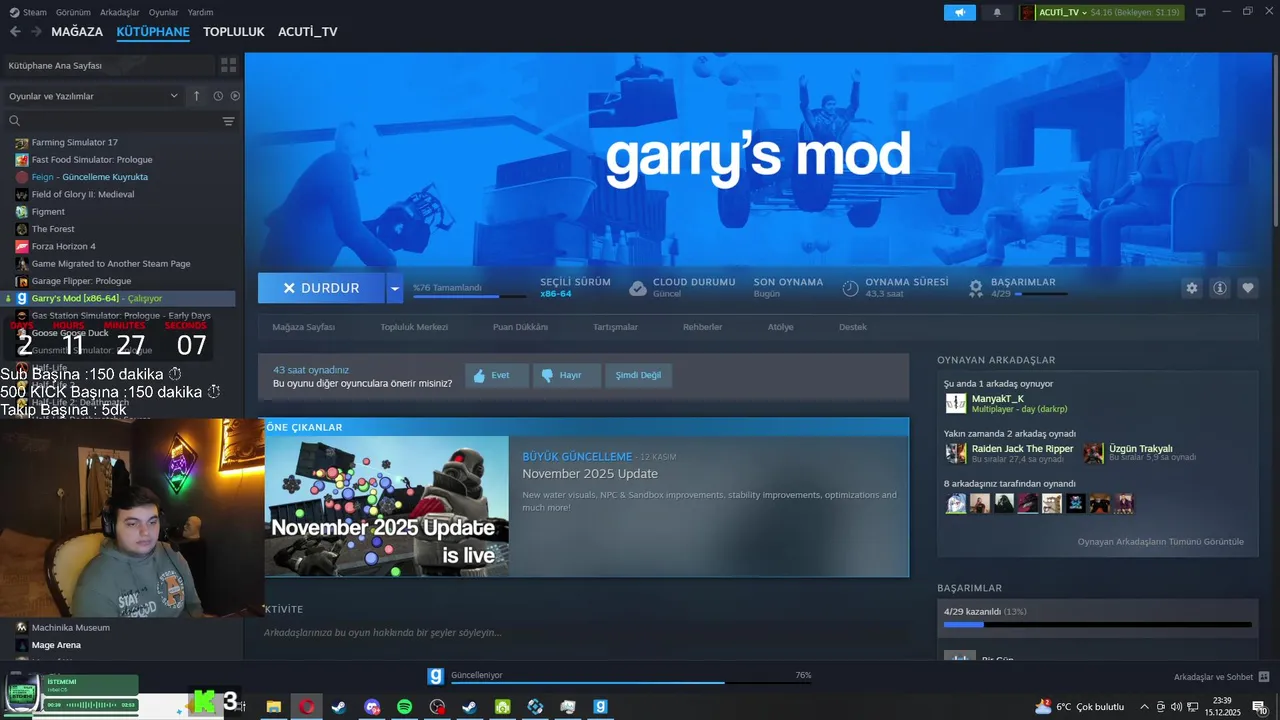Viewport: 1280px width, 720px height.
Task: Open dropdown arrow next to DURDUR
Action: pos(395,288)
